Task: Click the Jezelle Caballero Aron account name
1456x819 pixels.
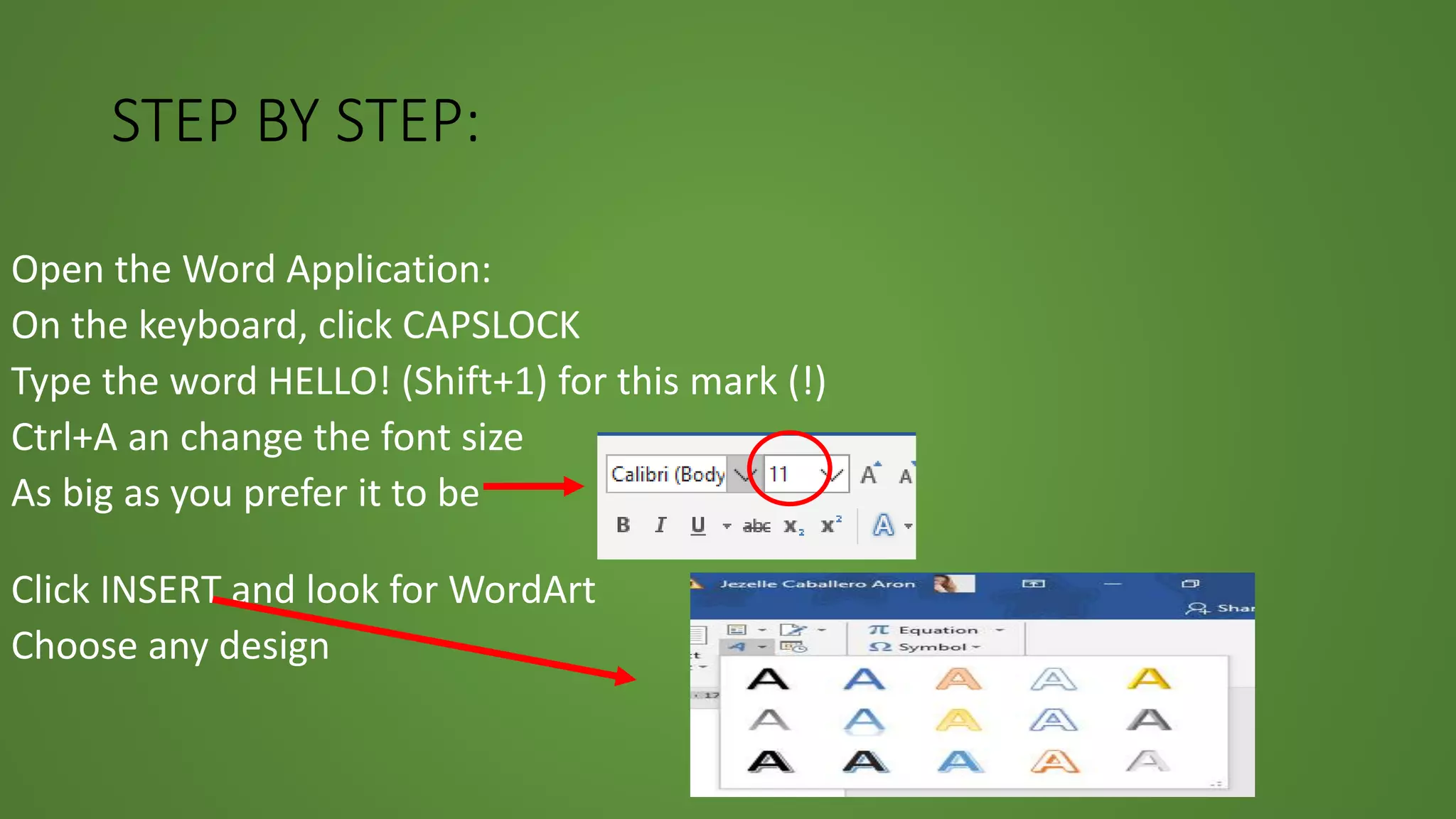Action: pos(817,584)
